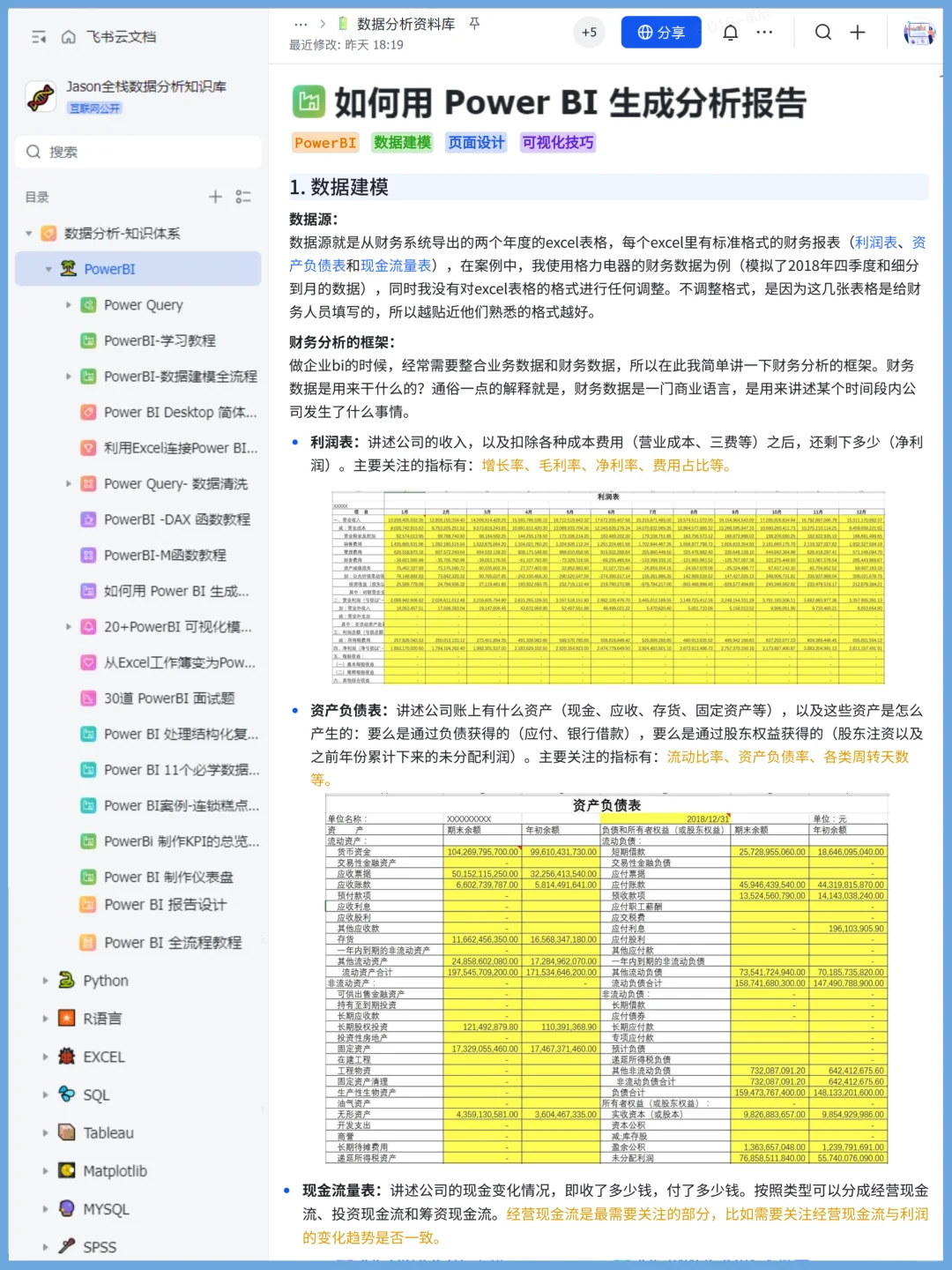The height and width of the screenshot is (1270, 952).
Task: Collapse the 数据分析-知识体系 tree node
Action: tap(29, 234)
